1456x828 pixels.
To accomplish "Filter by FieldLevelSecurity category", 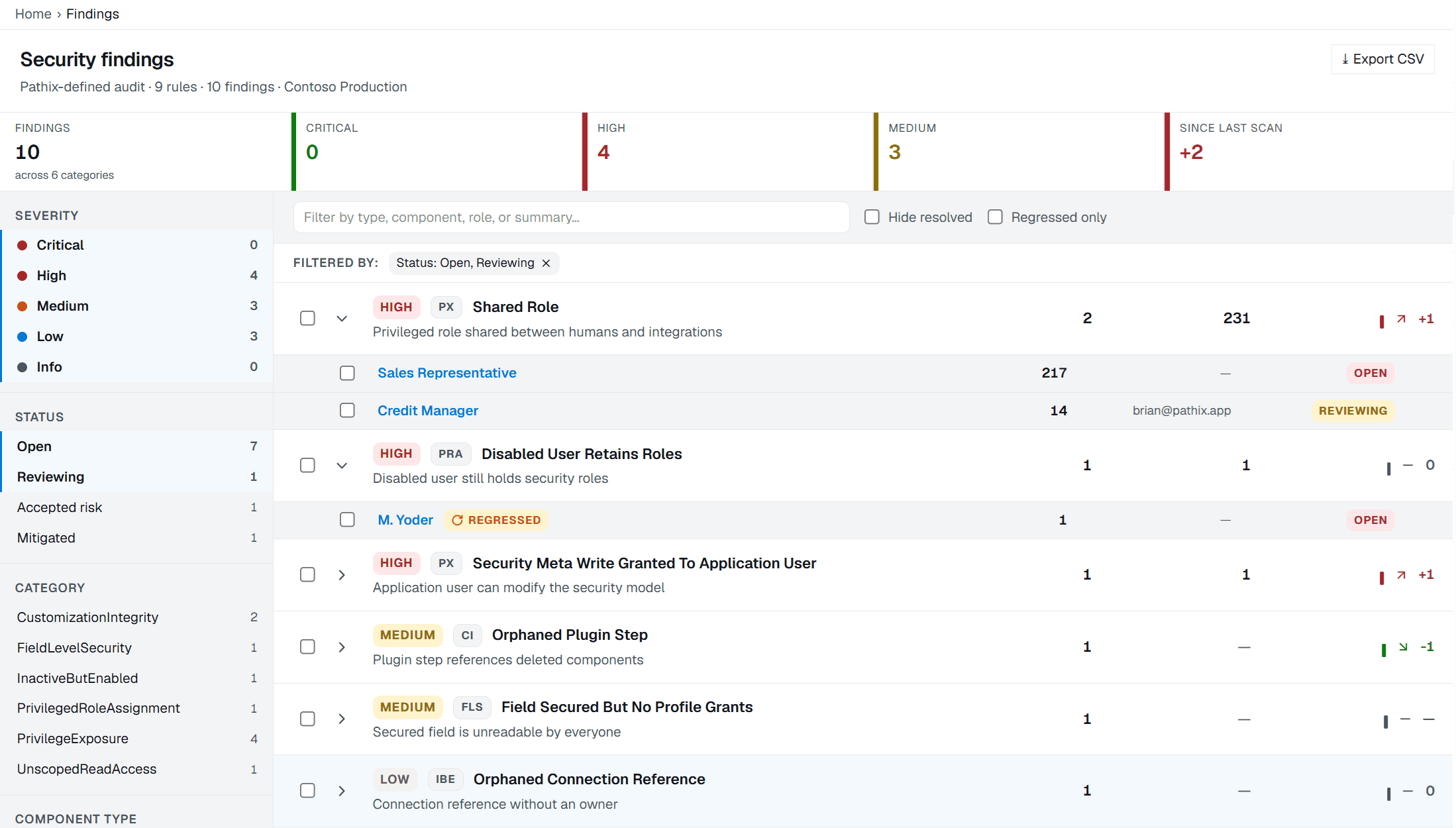I will click(x=137, y=648).
